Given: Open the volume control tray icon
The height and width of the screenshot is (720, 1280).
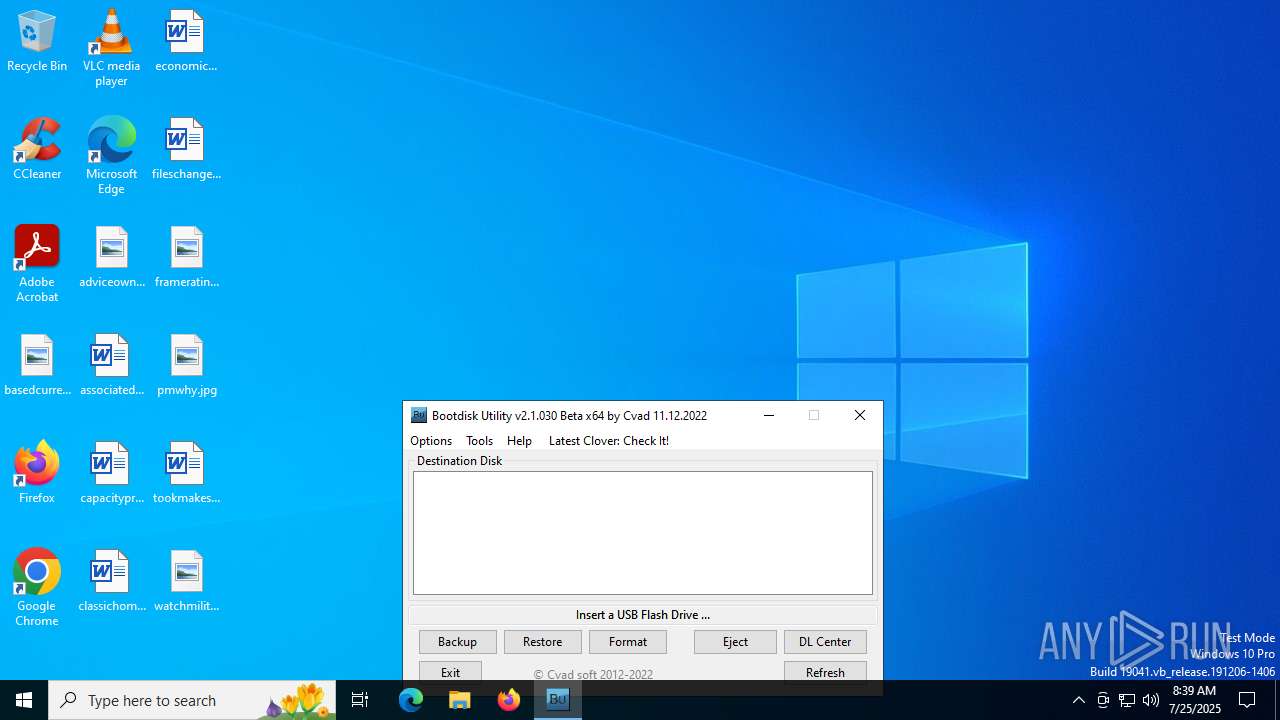Looking at the screenshot, I should pyautogui.click(x=1151, y=700).
